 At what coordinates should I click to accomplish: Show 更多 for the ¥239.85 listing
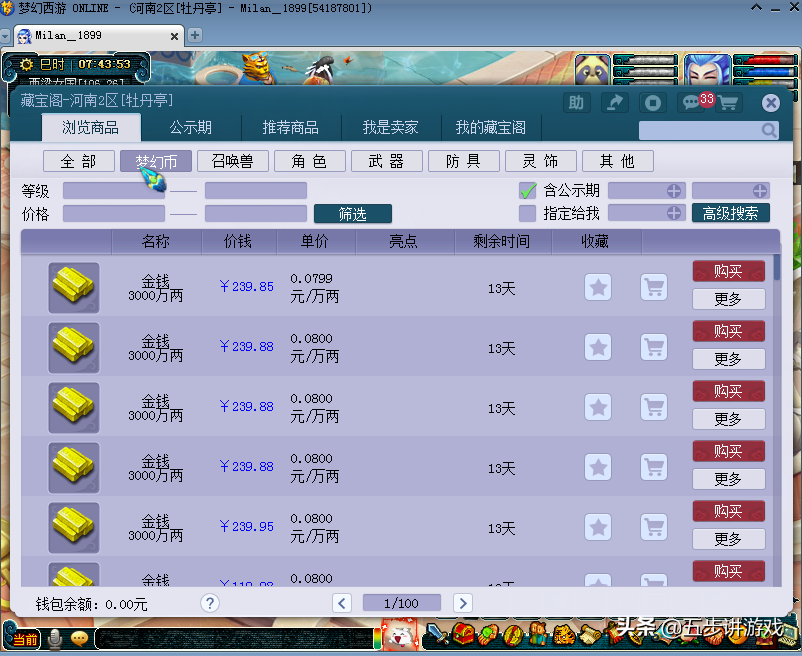pos(729,299)
